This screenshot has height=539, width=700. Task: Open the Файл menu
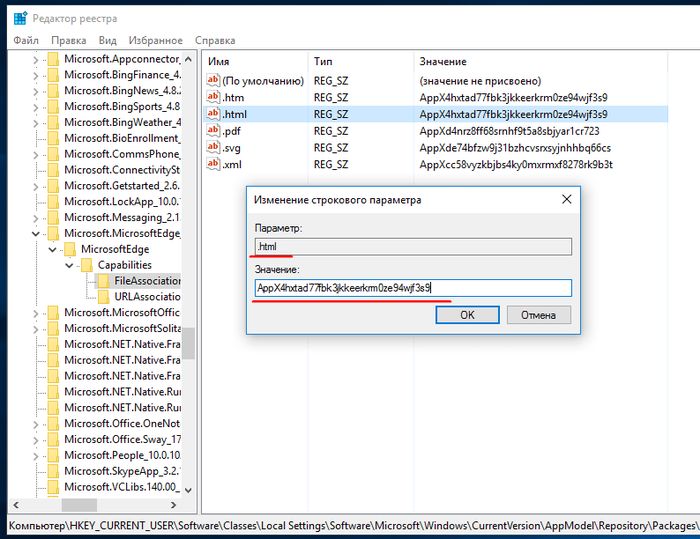26,40
